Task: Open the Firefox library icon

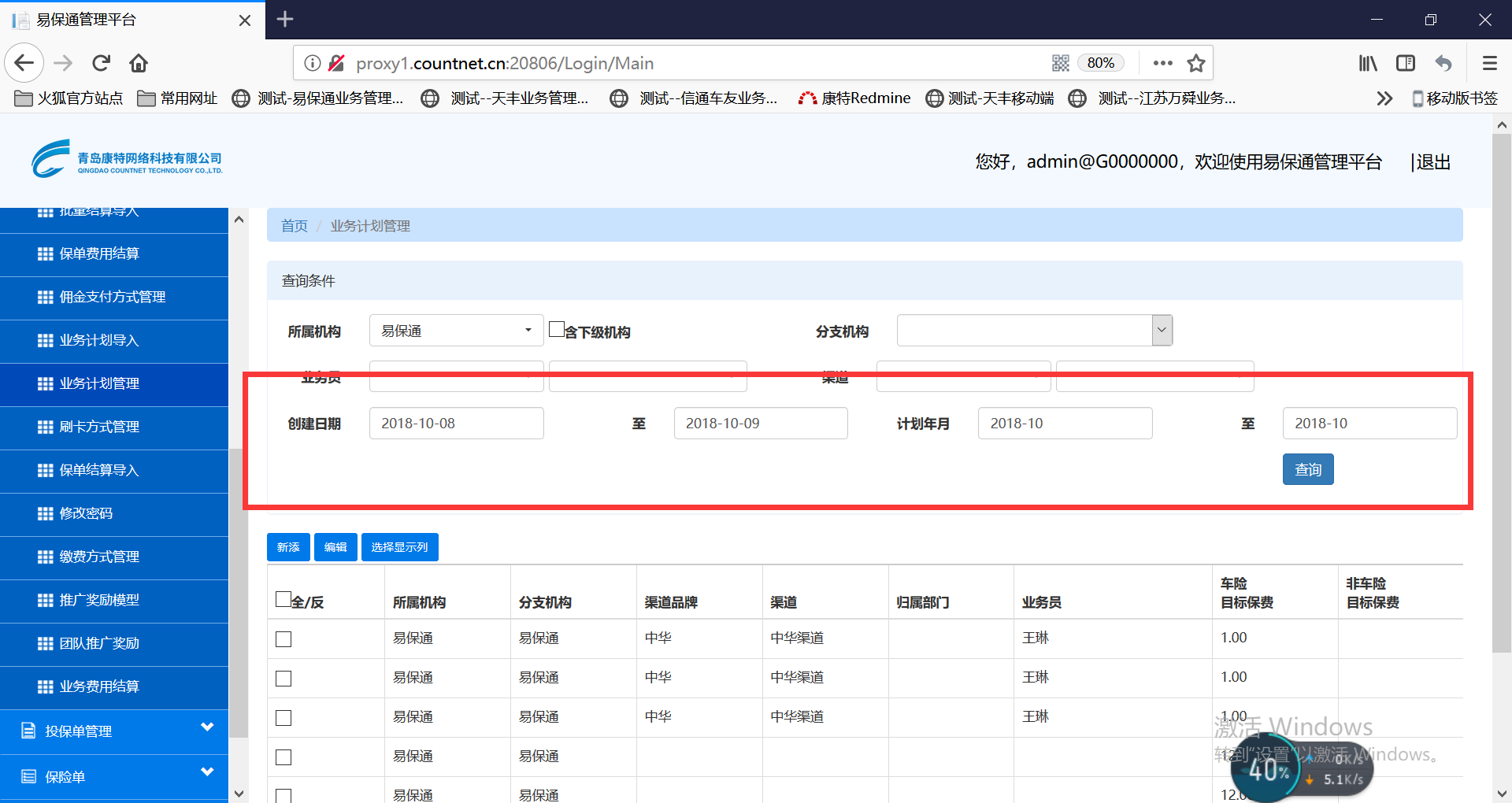Action: pyautogui.click(x=1368, y=63)
